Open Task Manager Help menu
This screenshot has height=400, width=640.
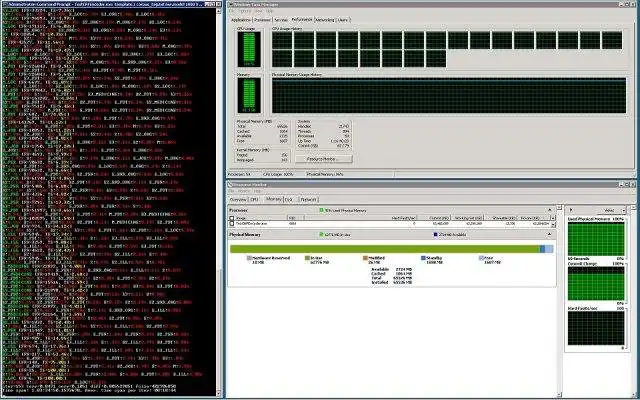269,11
